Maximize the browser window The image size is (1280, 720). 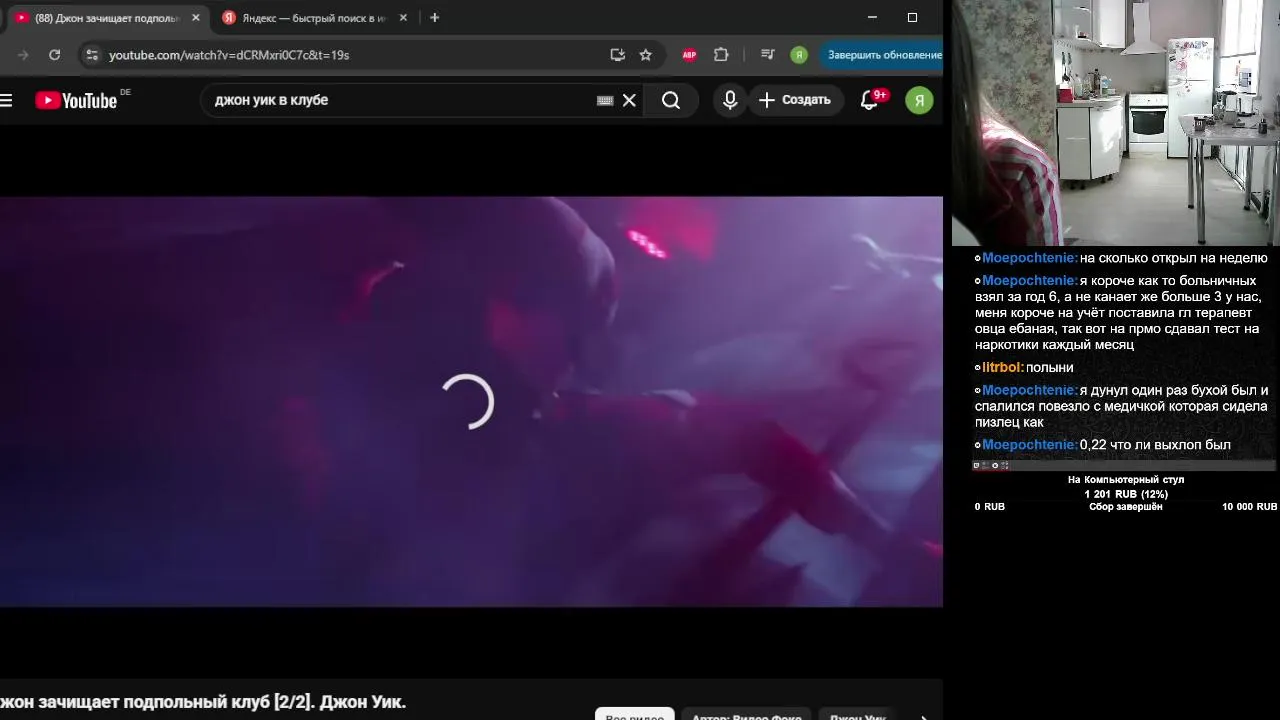(x=912, y=17)
